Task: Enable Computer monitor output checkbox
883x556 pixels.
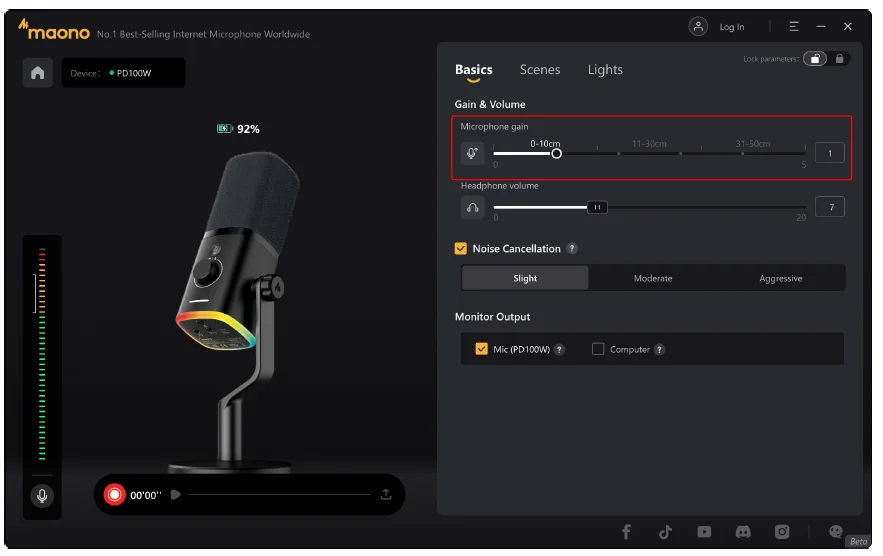Action: 598,349
